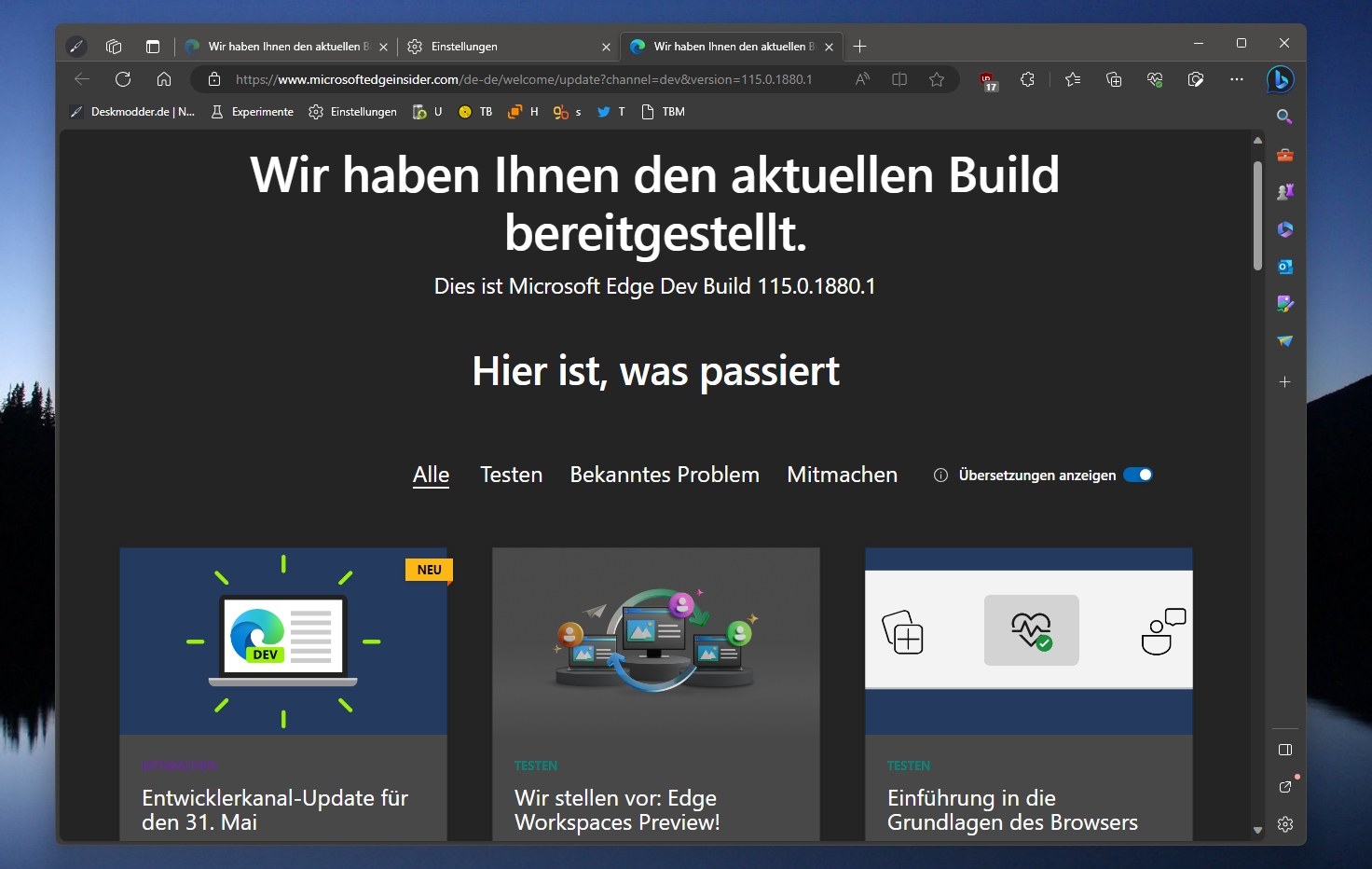Click the Browser essentials card image
Screen dimensions: 1372x869
click(x=1029, y=641)
